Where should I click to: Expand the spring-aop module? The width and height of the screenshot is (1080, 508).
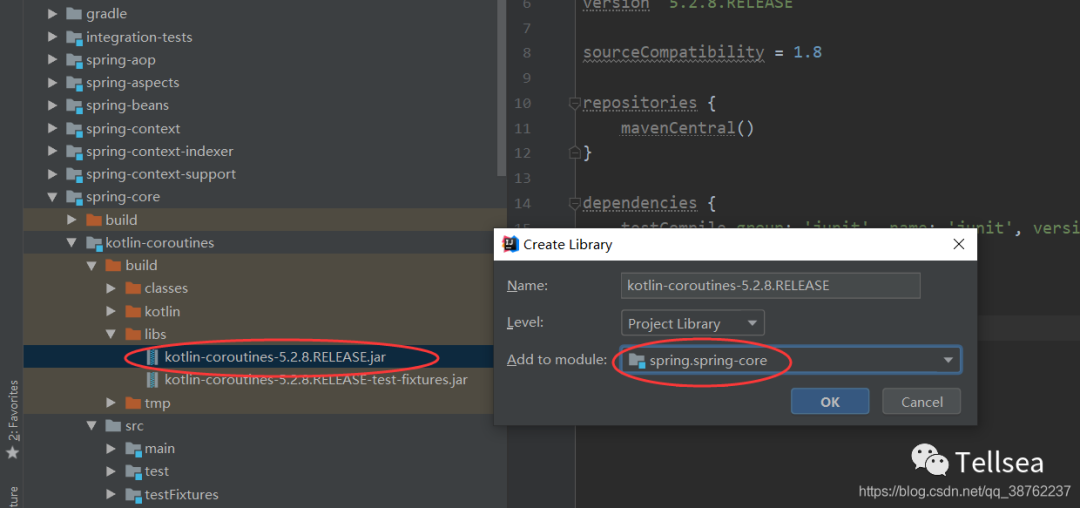click(52, 60)
